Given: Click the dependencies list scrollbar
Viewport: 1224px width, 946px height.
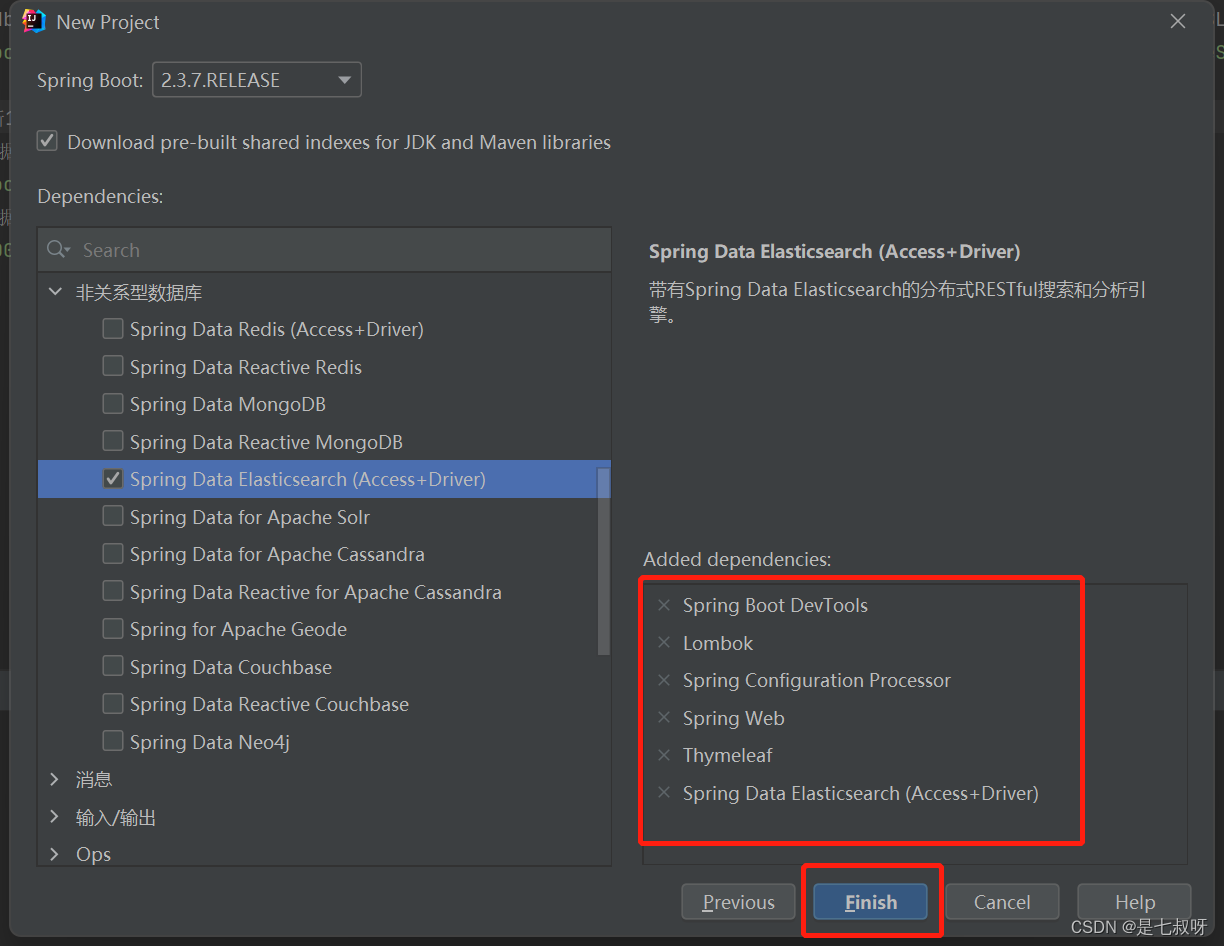Looking at the screenshot, I should (x=603, y=561).
